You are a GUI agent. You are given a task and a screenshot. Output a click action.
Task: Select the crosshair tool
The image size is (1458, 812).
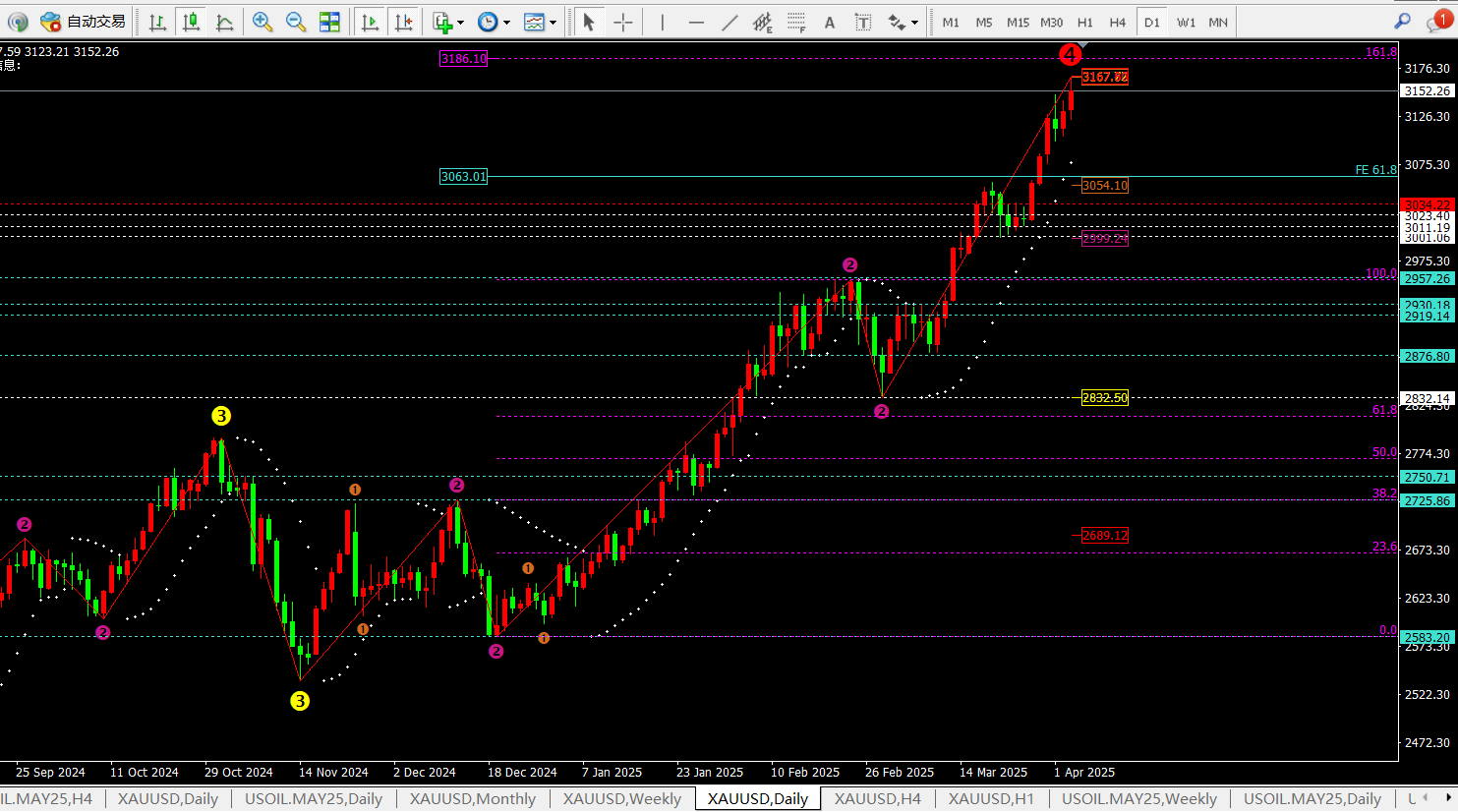tap(622, 22)
